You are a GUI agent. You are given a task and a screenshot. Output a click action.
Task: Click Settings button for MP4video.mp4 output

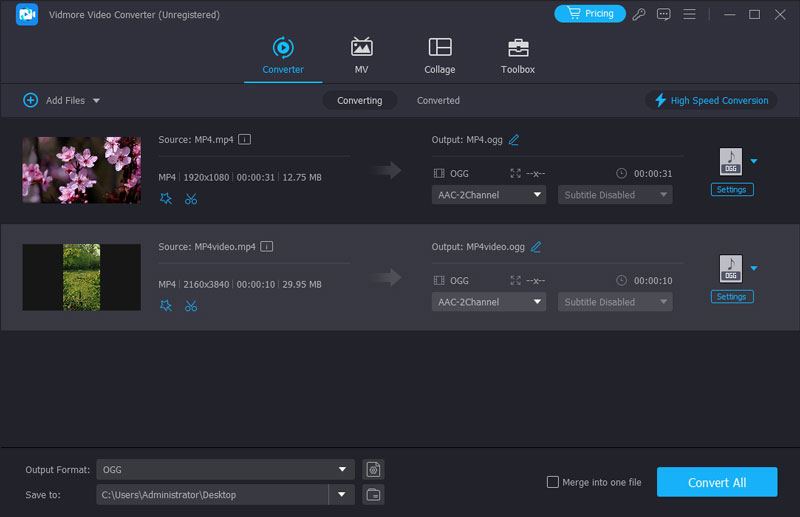tap(731, 297)
